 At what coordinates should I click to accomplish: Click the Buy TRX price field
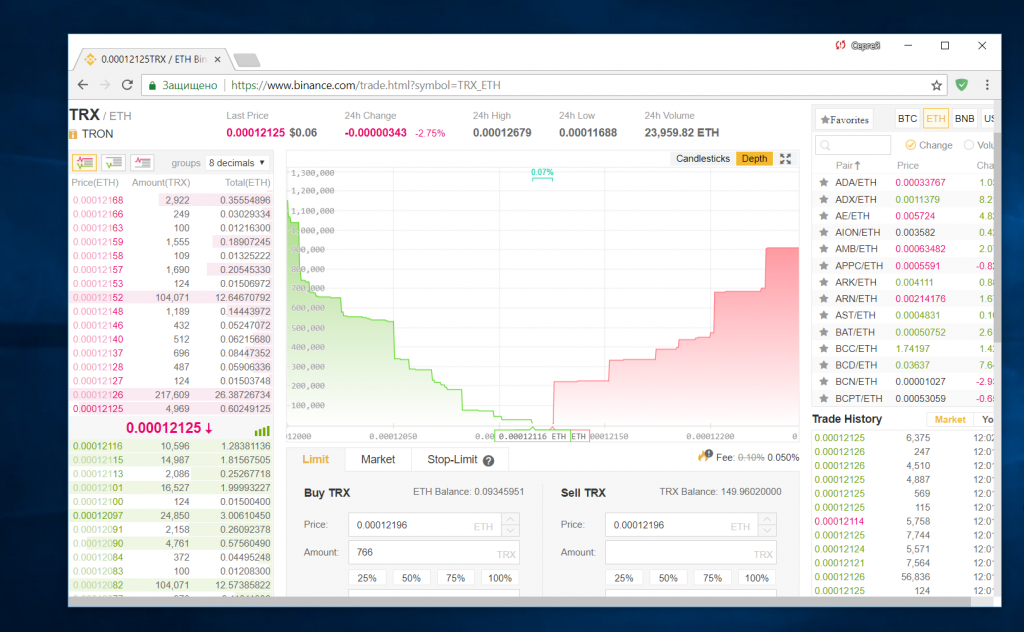pos(425,525)
